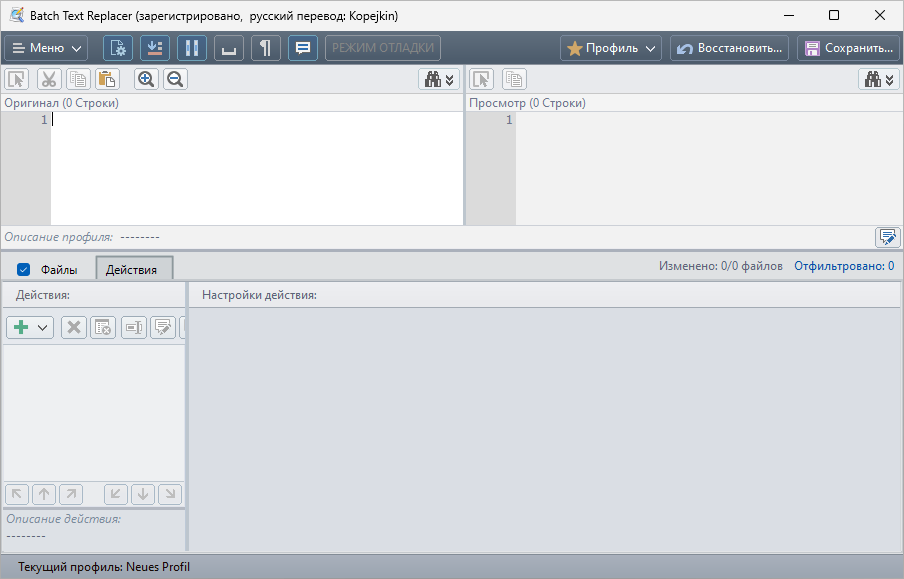904x579 pixels.
Task: Click the Zoom In magnifier icon
Action: (146, 79)
